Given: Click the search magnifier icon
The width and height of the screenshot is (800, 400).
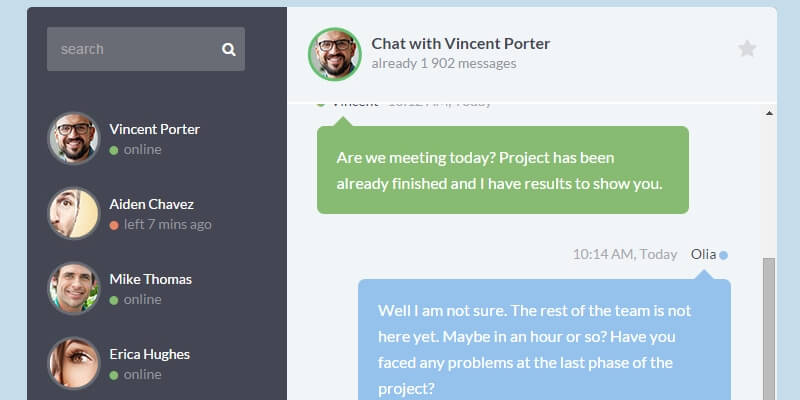Looking at the screenshot, I should (x=229, y=49).
